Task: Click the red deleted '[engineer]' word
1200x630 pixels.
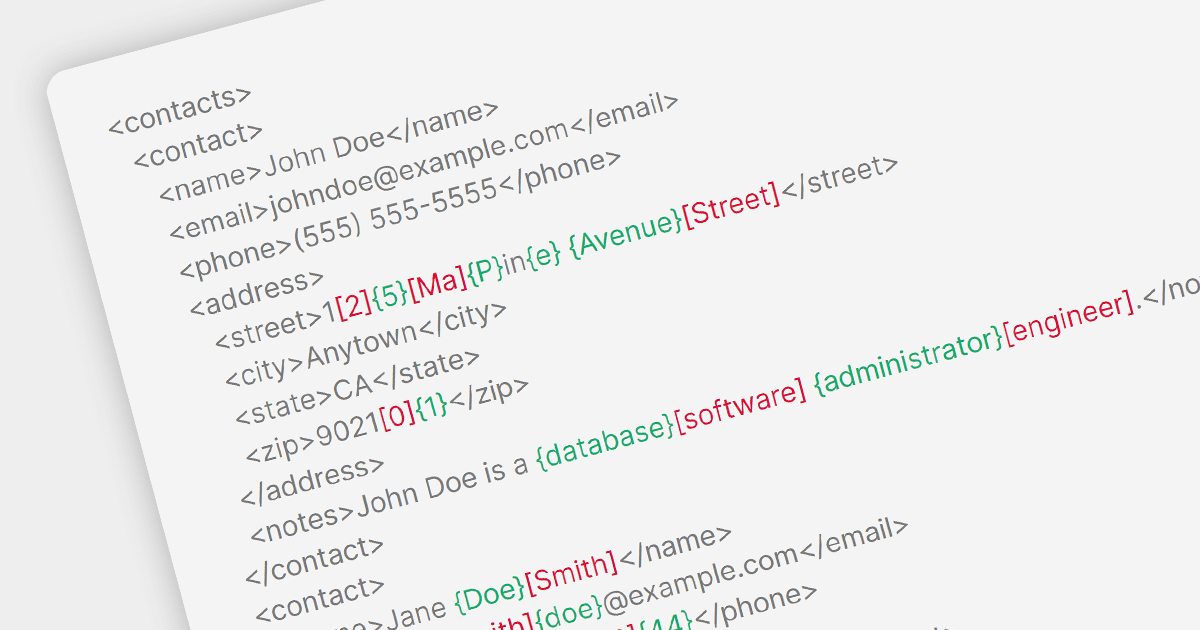Action: [1069, 316]
